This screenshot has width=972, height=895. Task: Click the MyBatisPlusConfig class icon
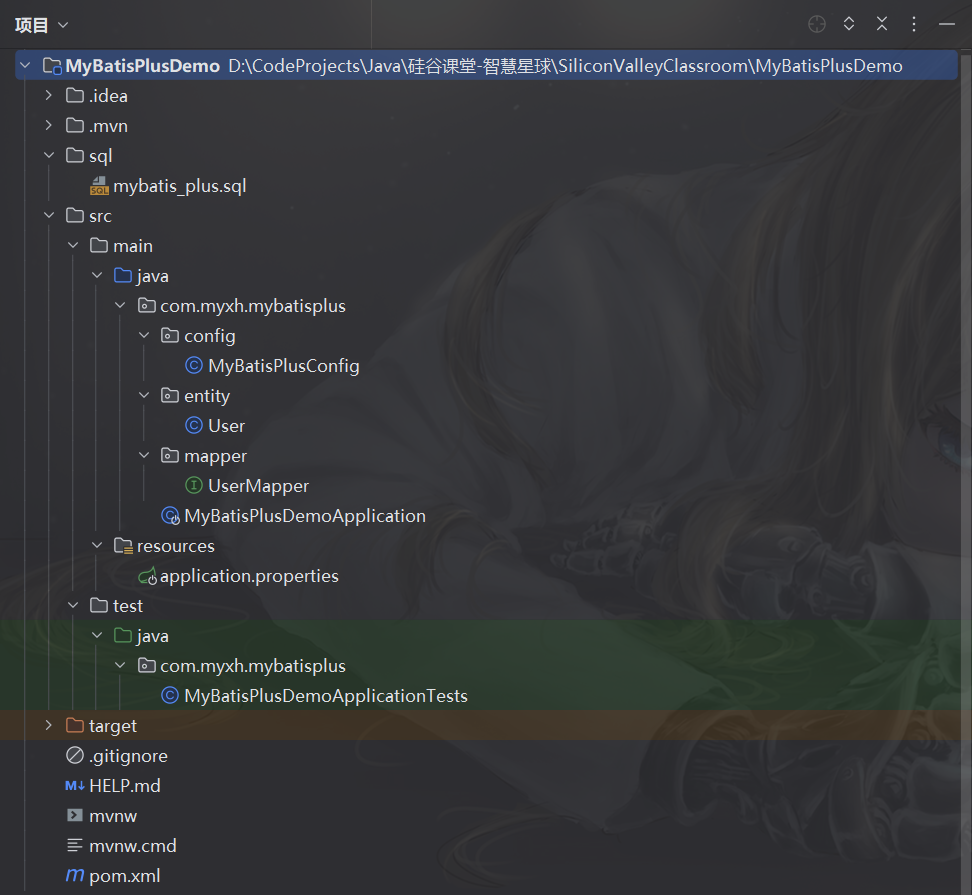click(194, 365)
